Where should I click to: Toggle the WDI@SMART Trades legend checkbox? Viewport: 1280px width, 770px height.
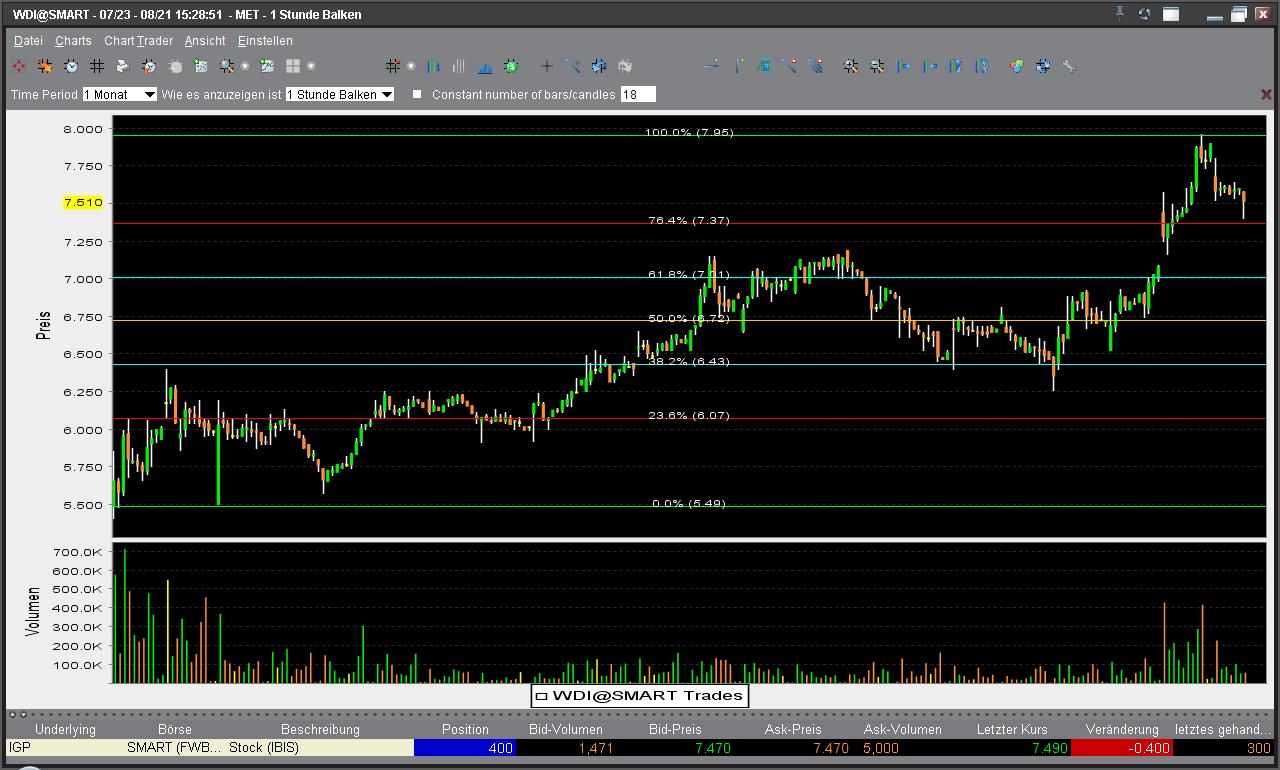coord(541,695)
